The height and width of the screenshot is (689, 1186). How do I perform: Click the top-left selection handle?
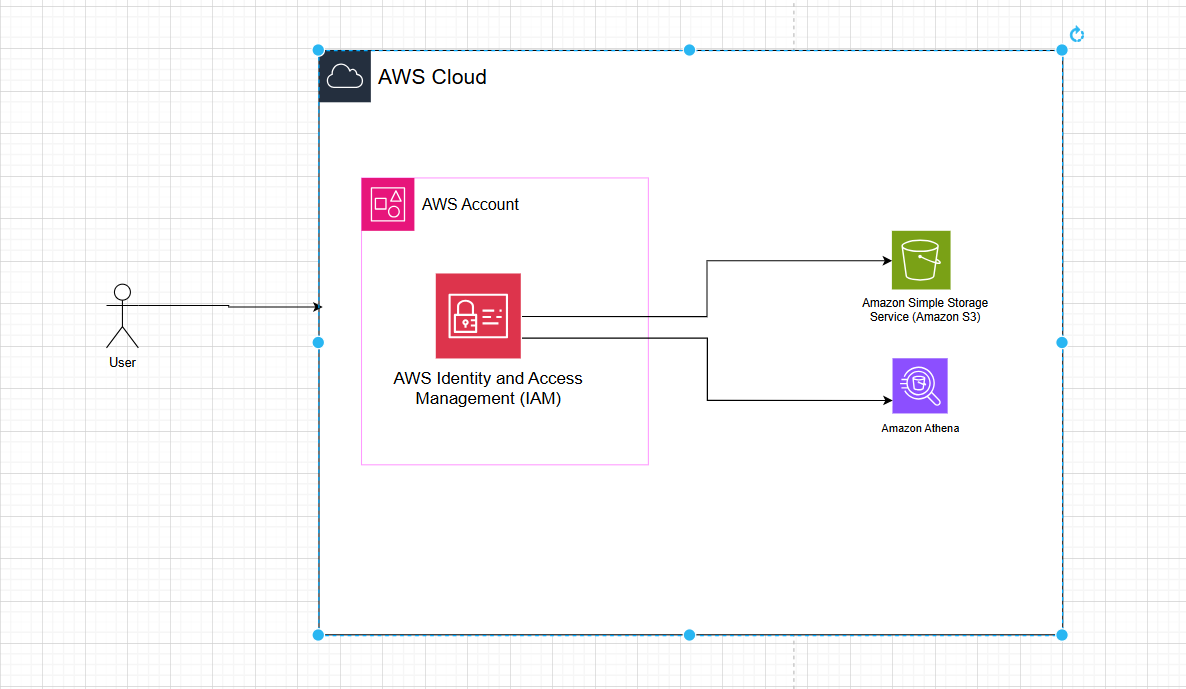pos(318,50)
